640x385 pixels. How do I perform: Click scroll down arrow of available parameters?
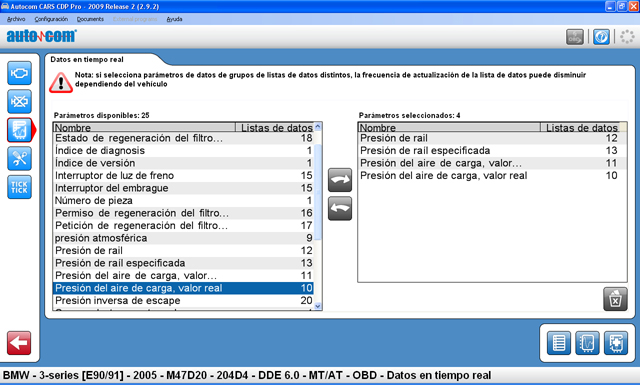coord(318,306)
